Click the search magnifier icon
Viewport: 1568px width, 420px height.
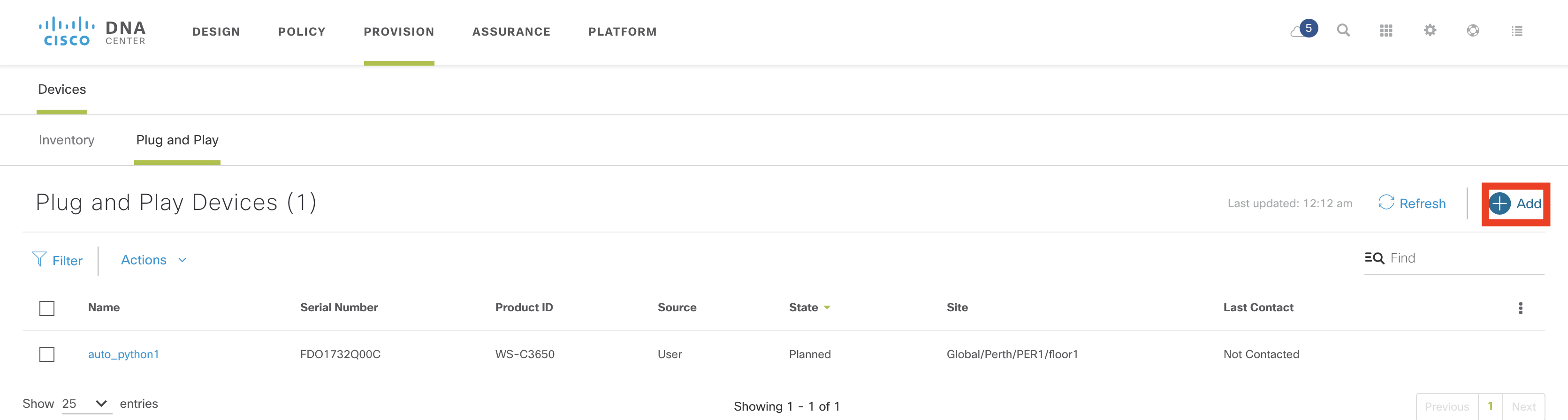click(1343, 30)
